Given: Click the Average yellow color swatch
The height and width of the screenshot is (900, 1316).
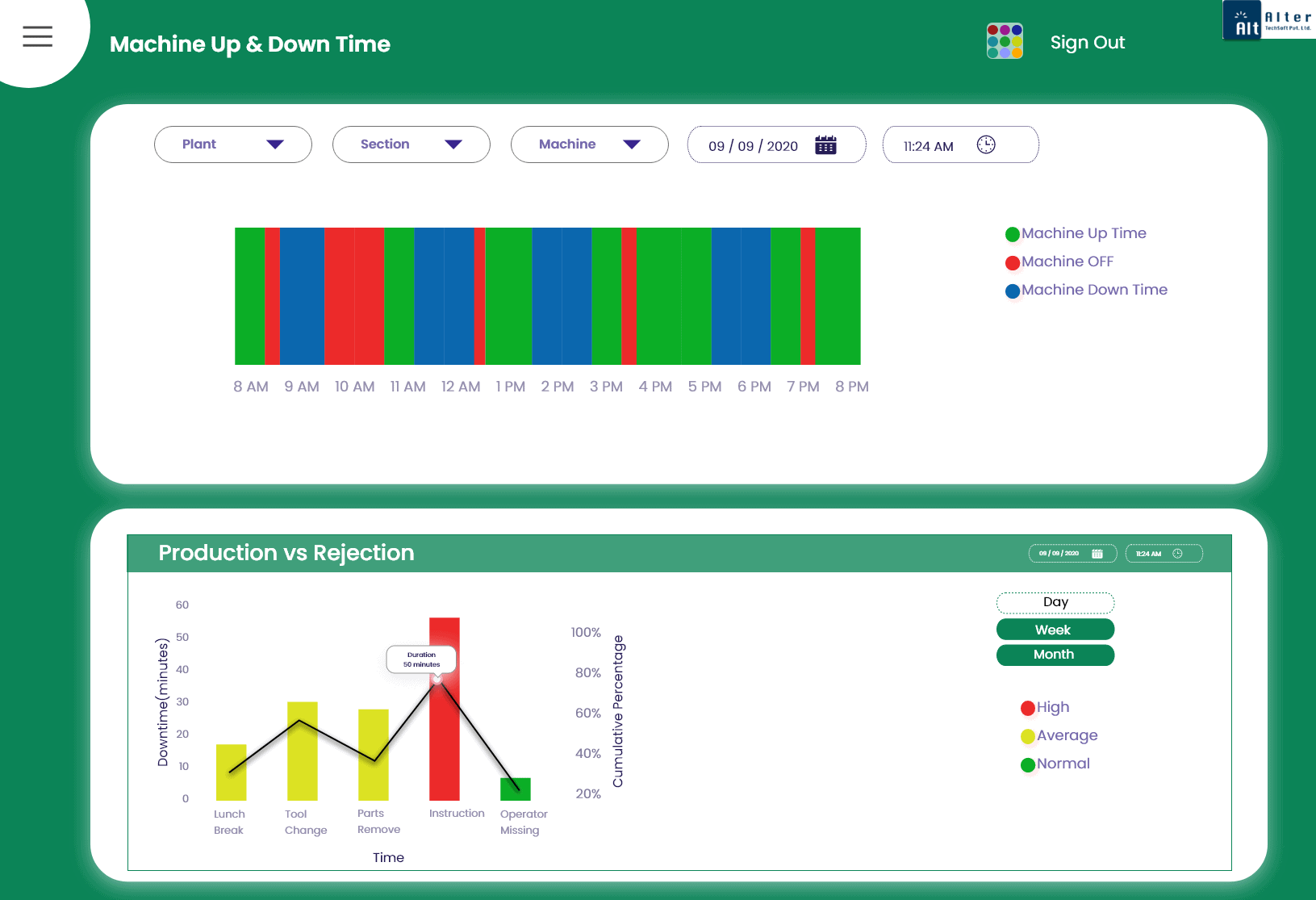Looking at the screenshot, I should tap(1027, 735).
